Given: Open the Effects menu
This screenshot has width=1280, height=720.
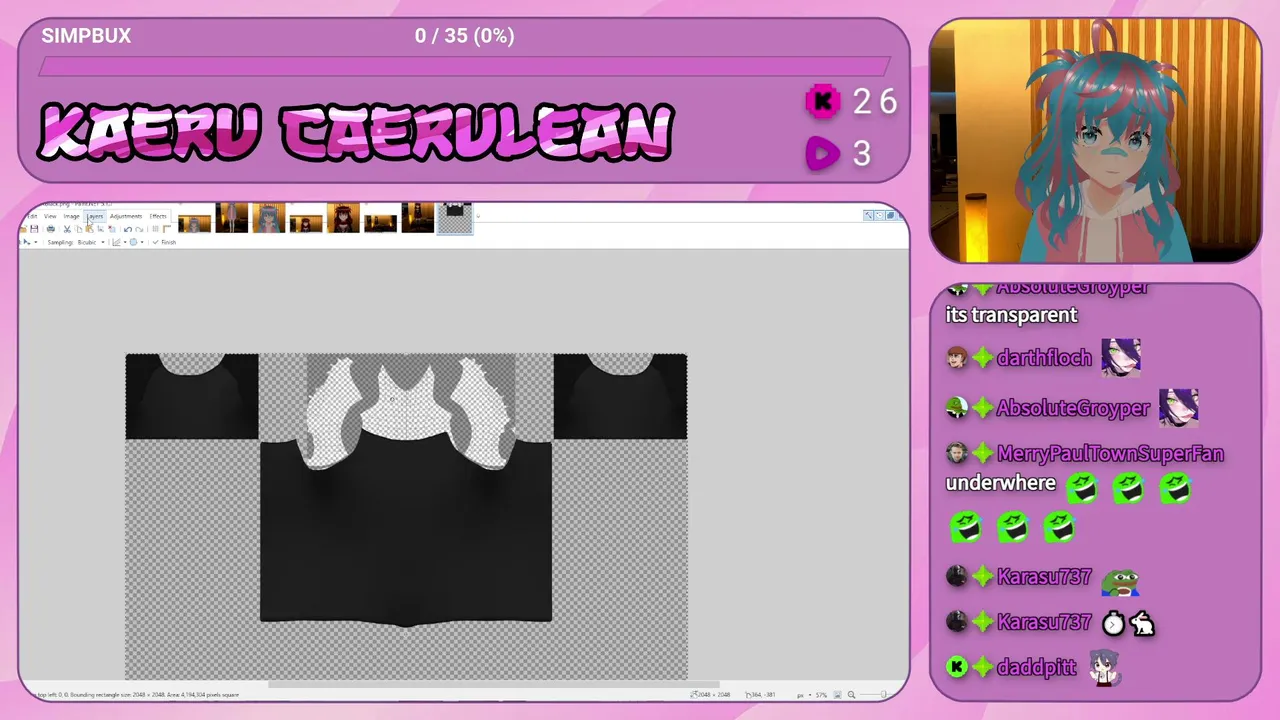Looking at the screenshot, I should pyautogui.click(x=158, y=216).
